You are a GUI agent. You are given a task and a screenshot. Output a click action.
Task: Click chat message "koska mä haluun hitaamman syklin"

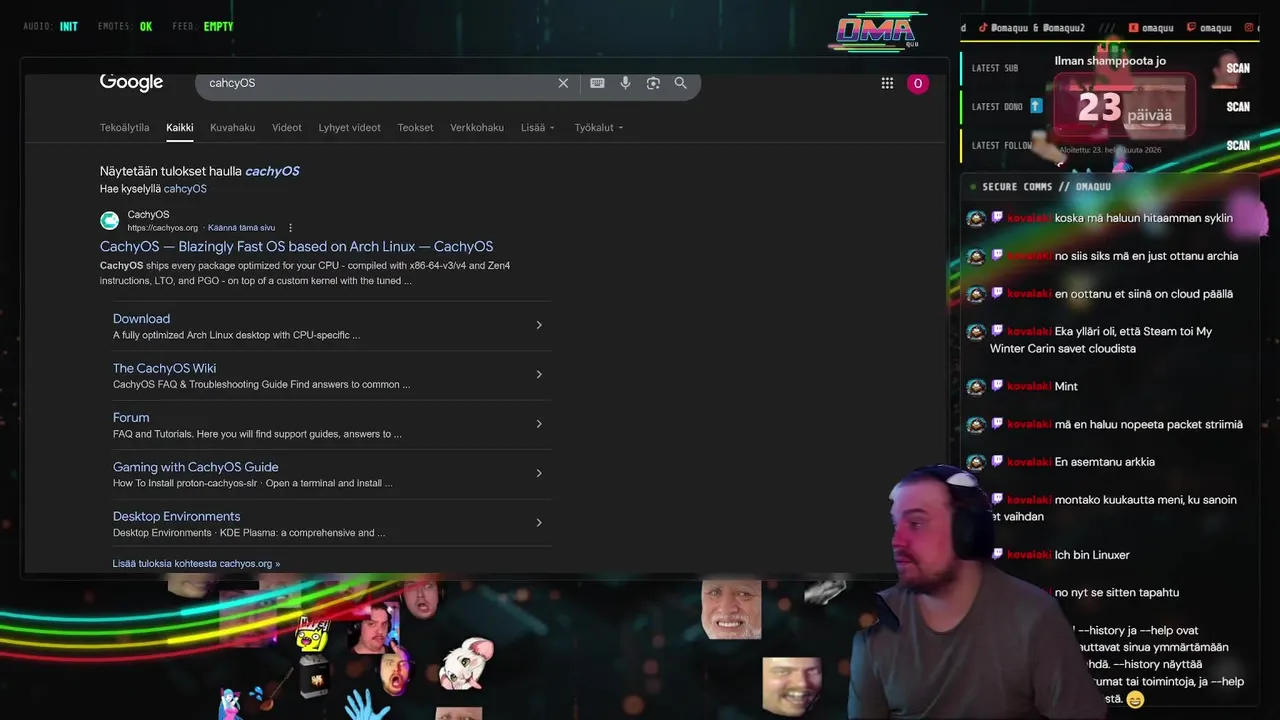1144,218
